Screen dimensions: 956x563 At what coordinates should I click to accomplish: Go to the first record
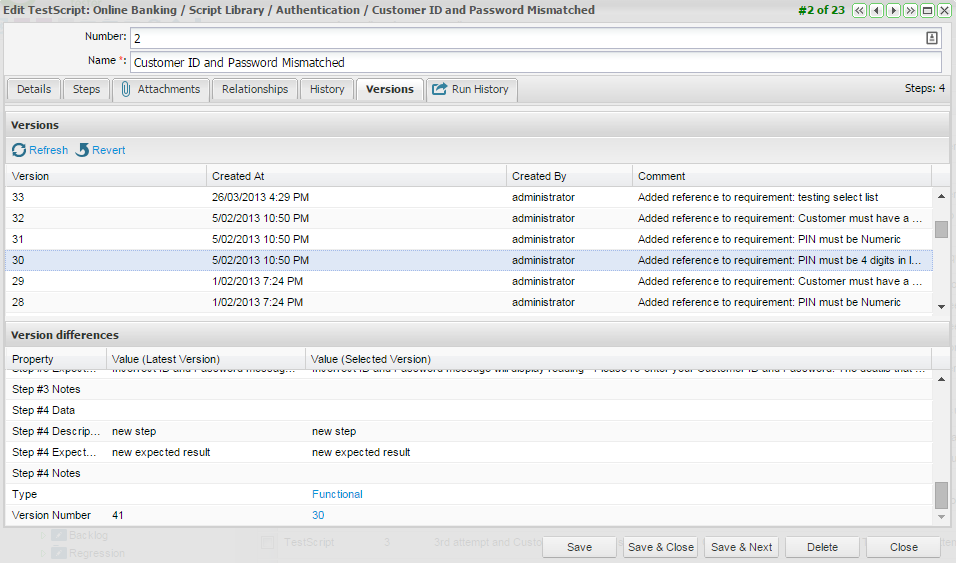tap(859, 11)
